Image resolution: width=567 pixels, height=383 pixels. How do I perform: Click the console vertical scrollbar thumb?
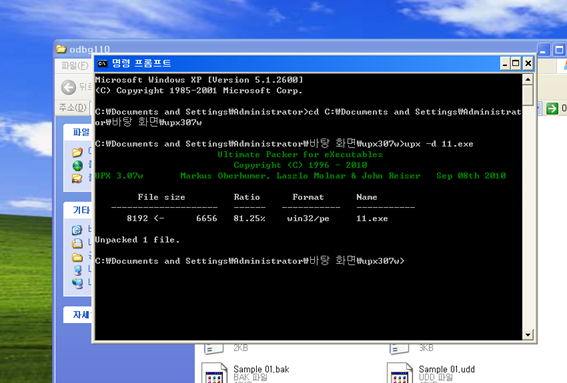click(x=528, y=95)
